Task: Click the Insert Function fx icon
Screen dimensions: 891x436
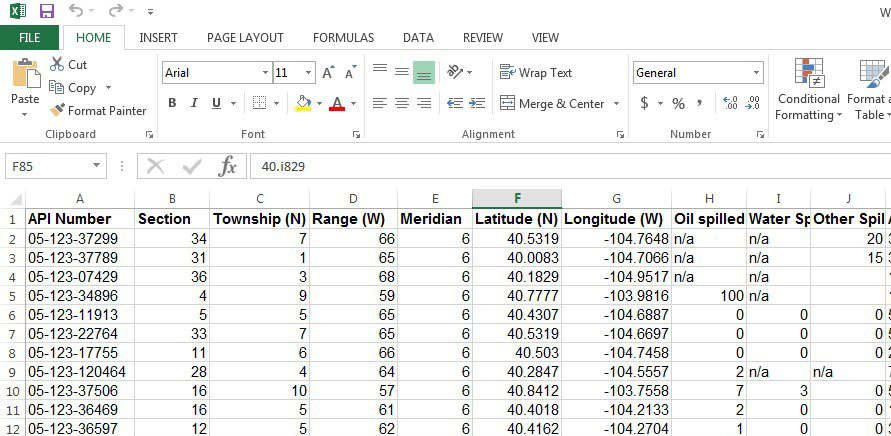Action: click(x=227, y=167)
